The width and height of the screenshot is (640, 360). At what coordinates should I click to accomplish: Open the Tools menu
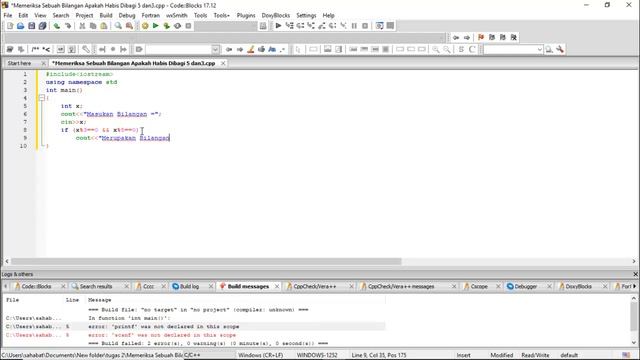click(200, 15)
